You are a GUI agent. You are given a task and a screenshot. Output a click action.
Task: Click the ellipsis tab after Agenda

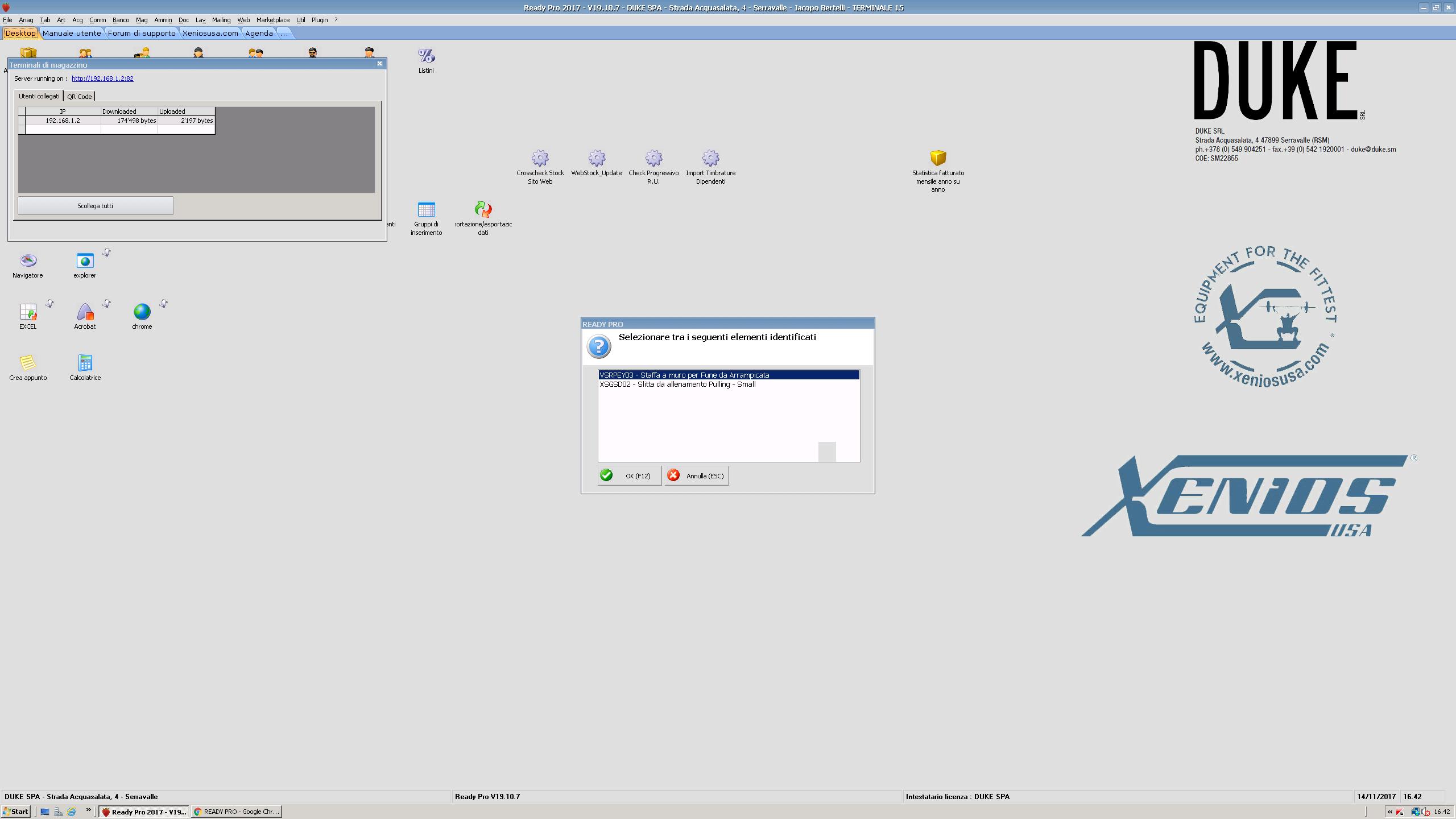pos(284,33)
